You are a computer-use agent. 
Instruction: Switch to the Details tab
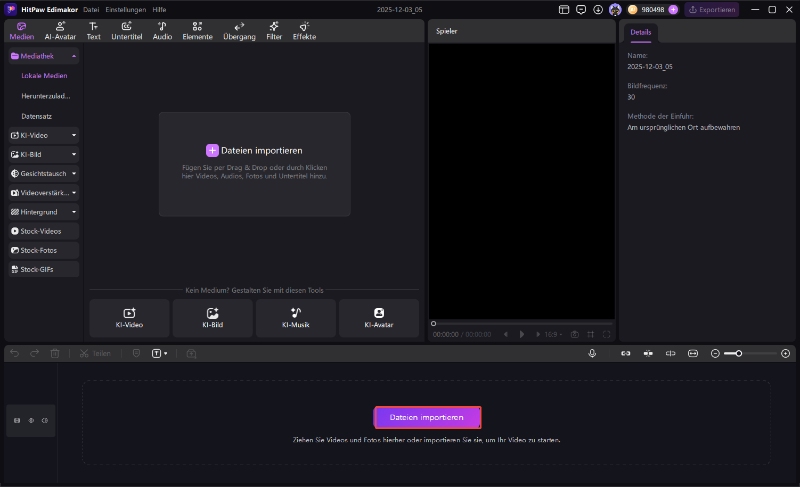tap(641, 32)
